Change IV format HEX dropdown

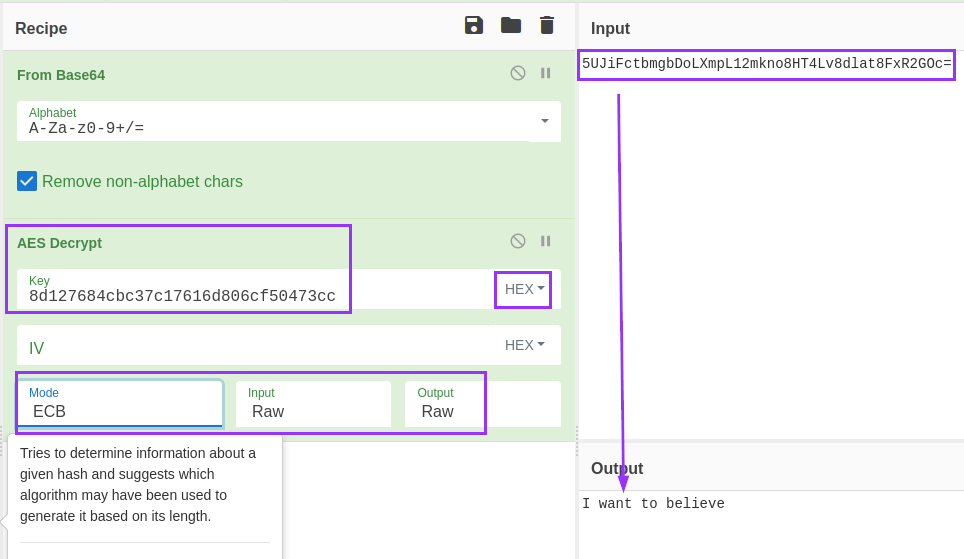[x=524, y=345]
